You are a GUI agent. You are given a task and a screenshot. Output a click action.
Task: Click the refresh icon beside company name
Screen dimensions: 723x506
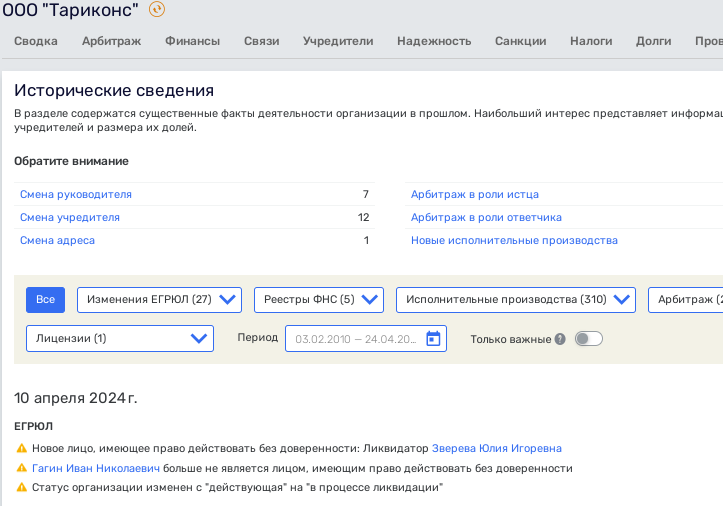click(157, 10)
